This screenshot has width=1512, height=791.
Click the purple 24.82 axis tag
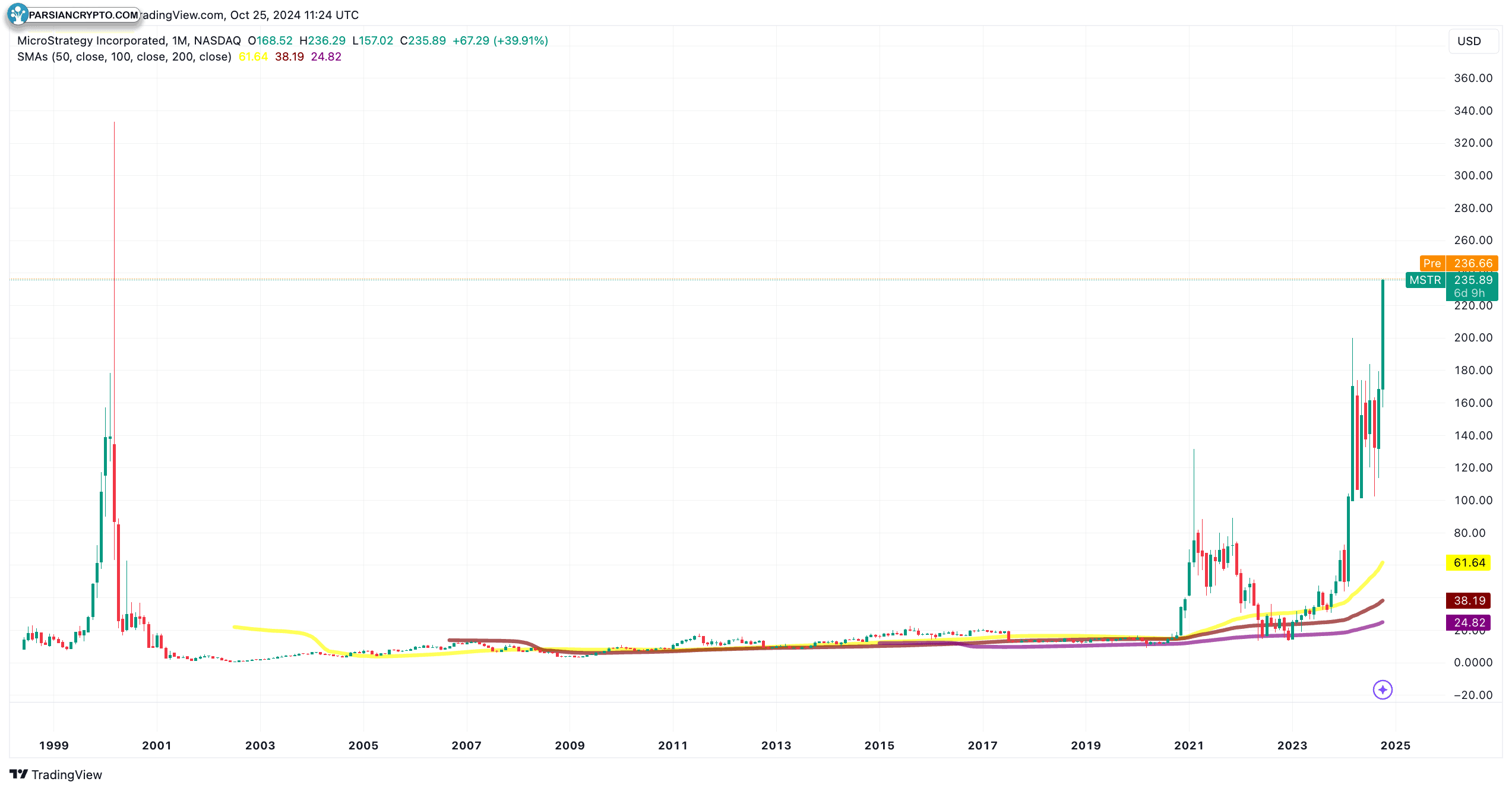1468,622
